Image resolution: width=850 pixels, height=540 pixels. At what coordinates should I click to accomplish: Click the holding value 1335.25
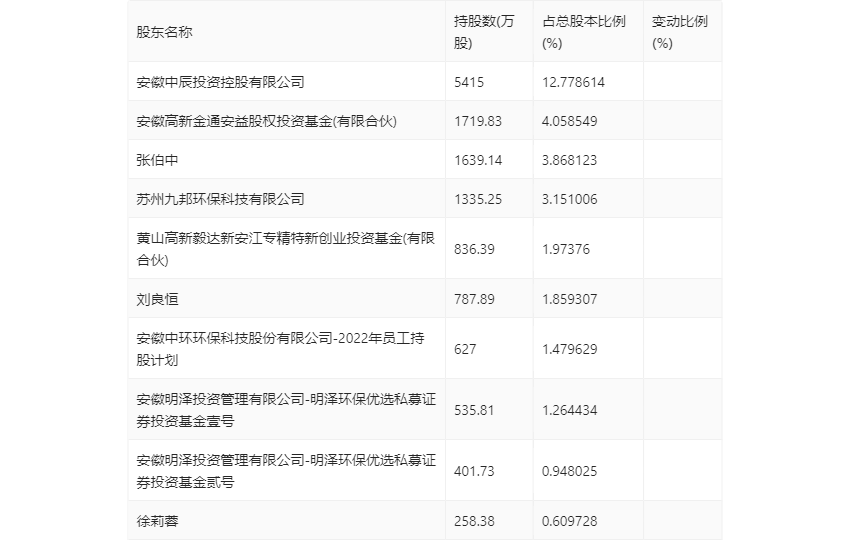click(478, 199)
